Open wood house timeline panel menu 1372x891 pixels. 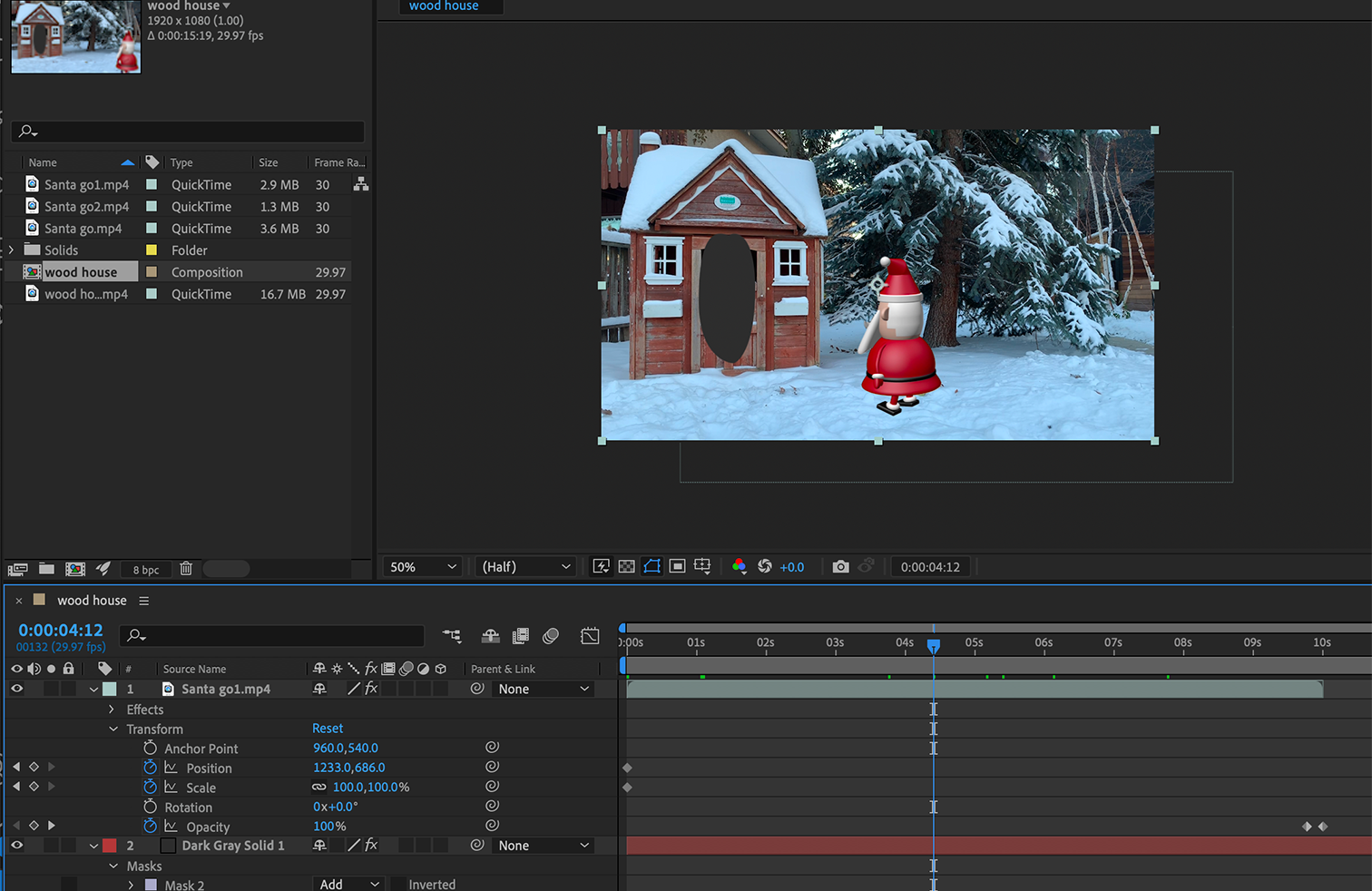[144, 601]
